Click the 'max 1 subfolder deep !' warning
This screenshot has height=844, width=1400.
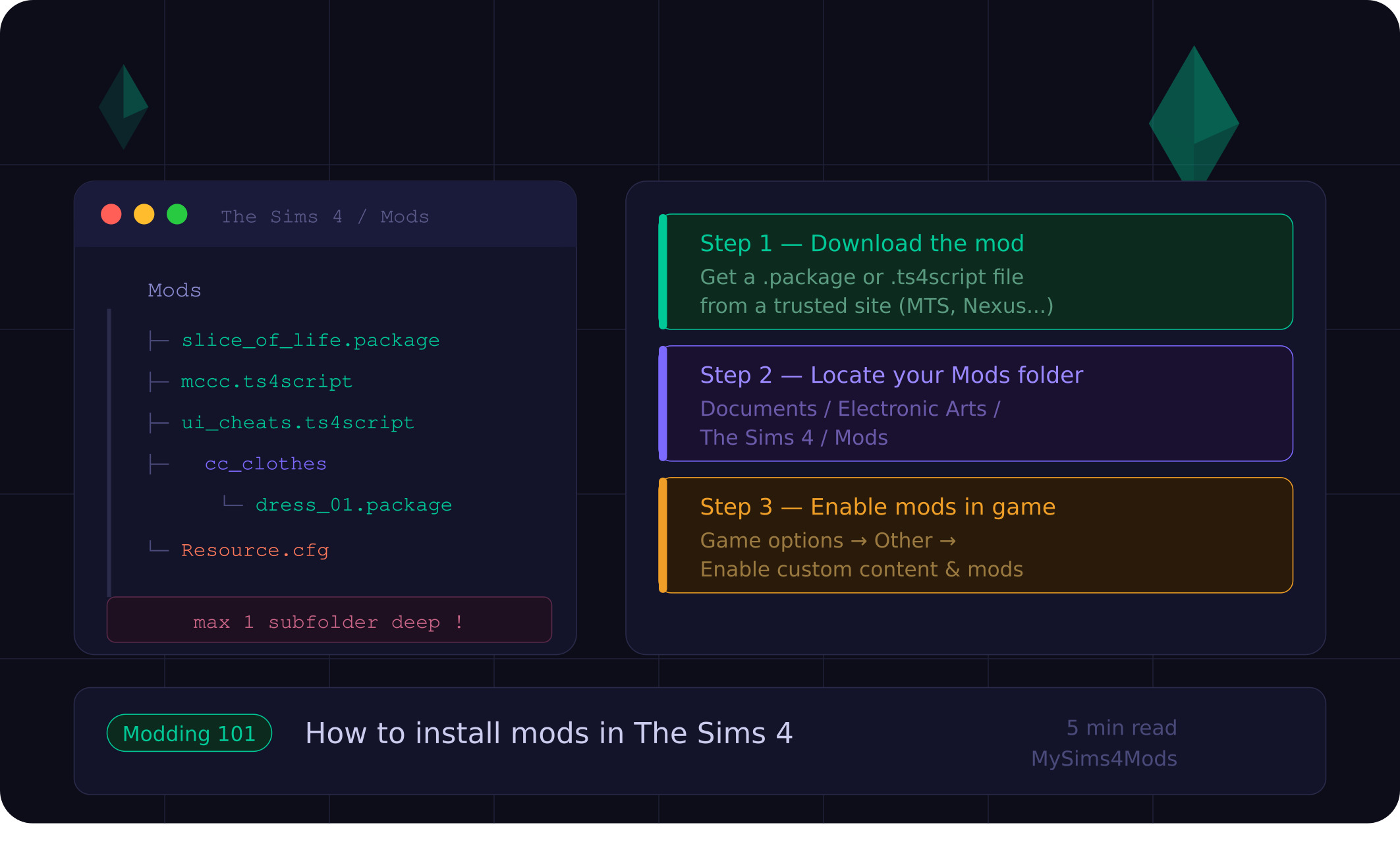(329, 620)
